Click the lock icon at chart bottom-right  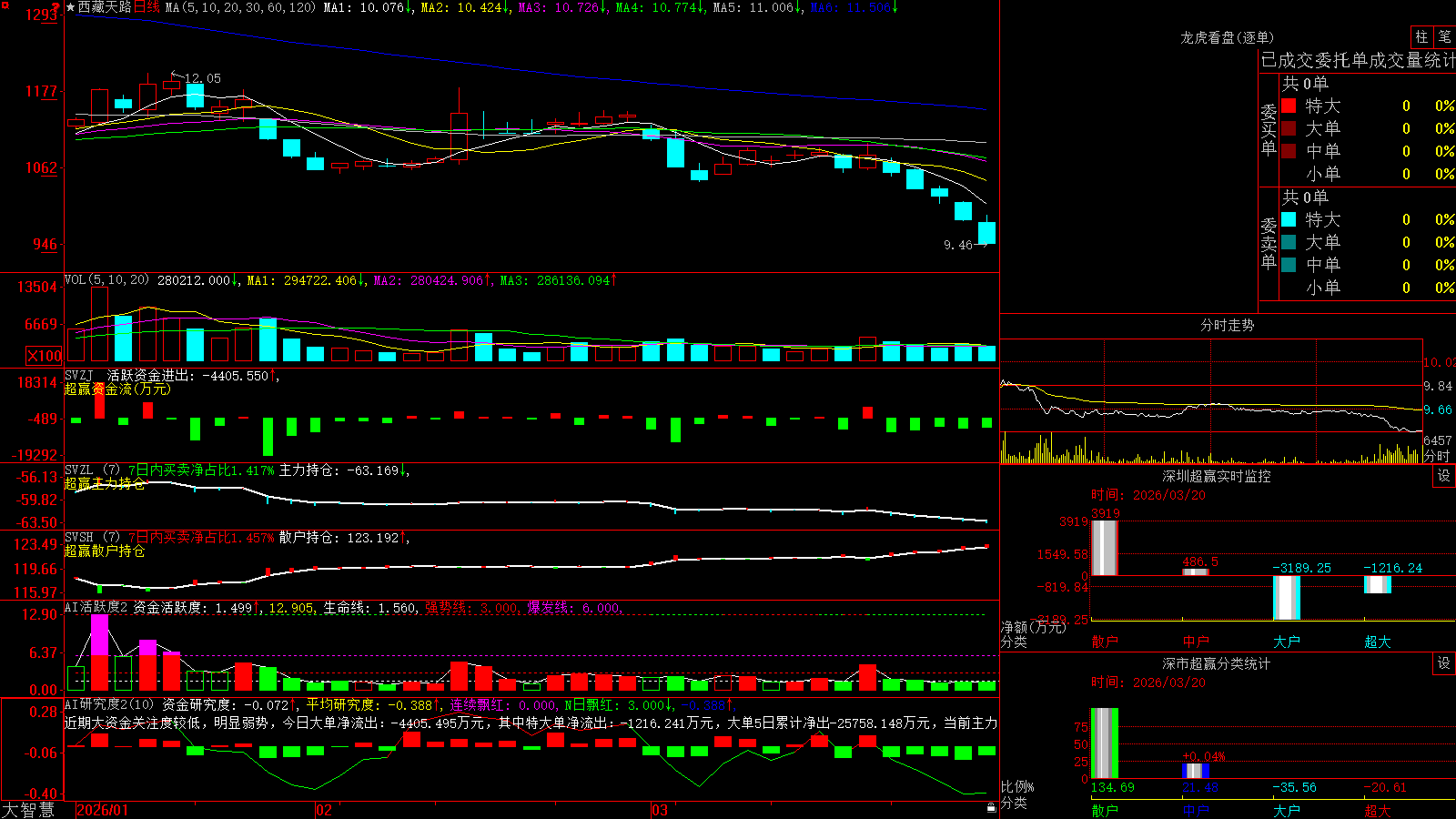[991, 807]
